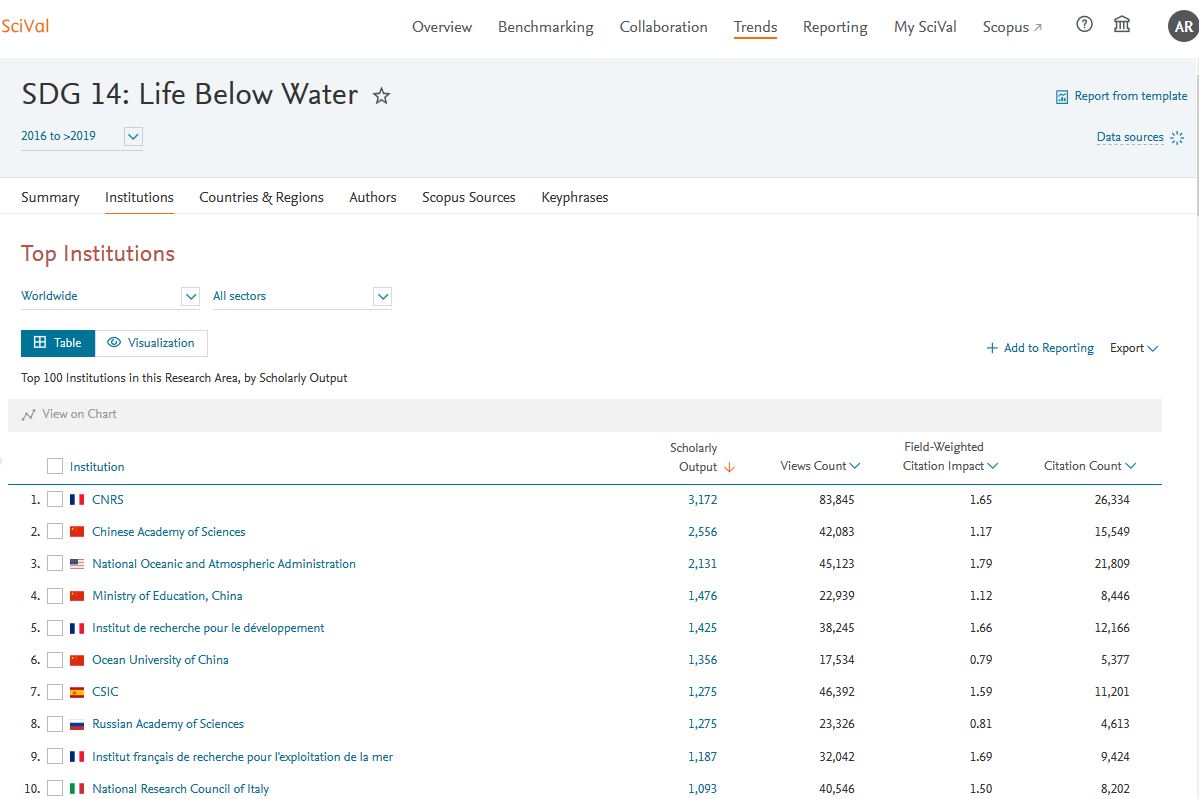Open the institution building icon
1199x799 pixels.
pos(1122,25)
